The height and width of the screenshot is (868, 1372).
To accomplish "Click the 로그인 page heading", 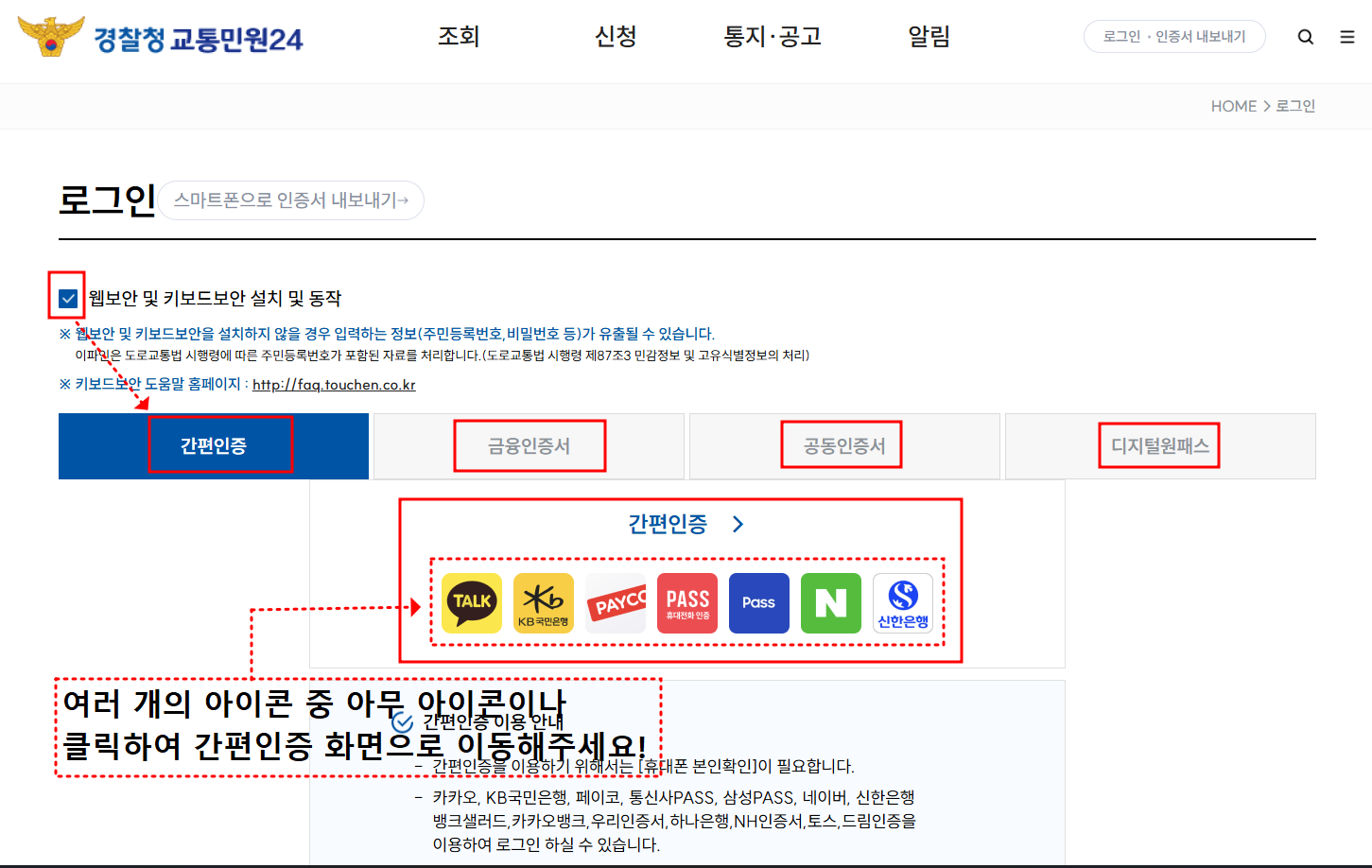I will [x=107, y=200].
